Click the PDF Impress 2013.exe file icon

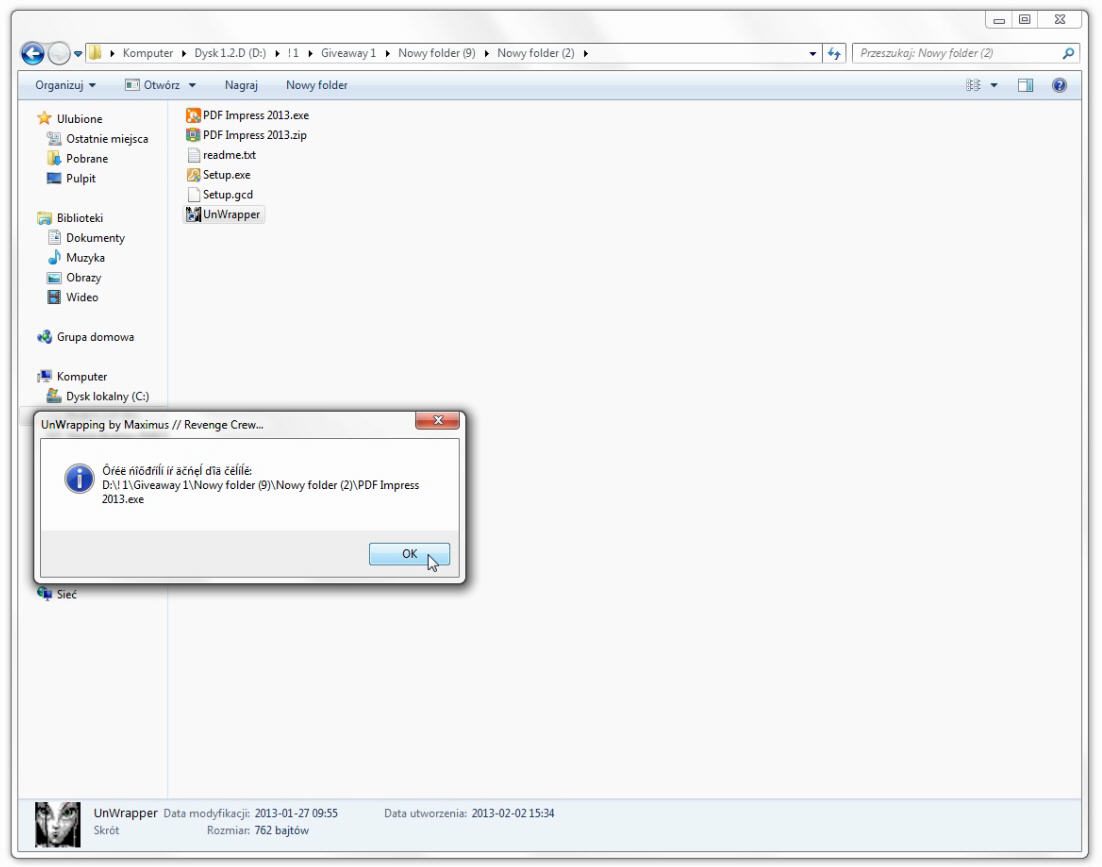click(x=193, y=115)
